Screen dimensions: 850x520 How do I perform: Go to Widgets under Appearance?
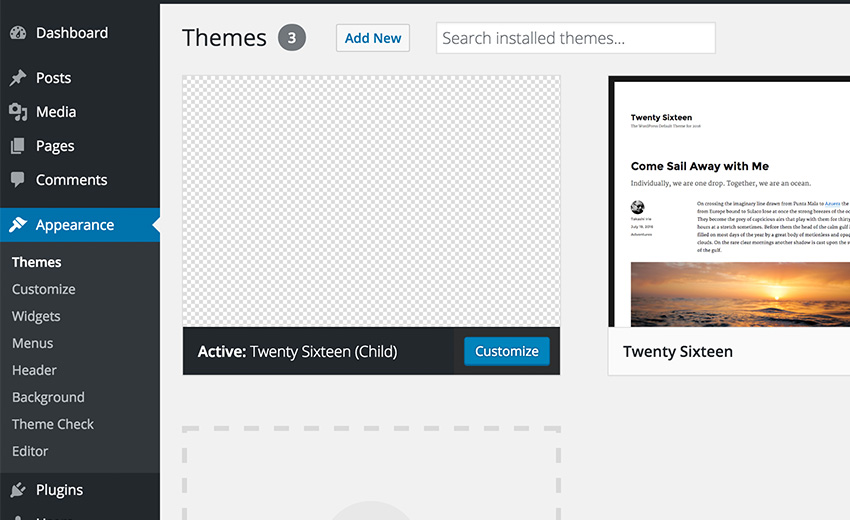click(36, 316)
